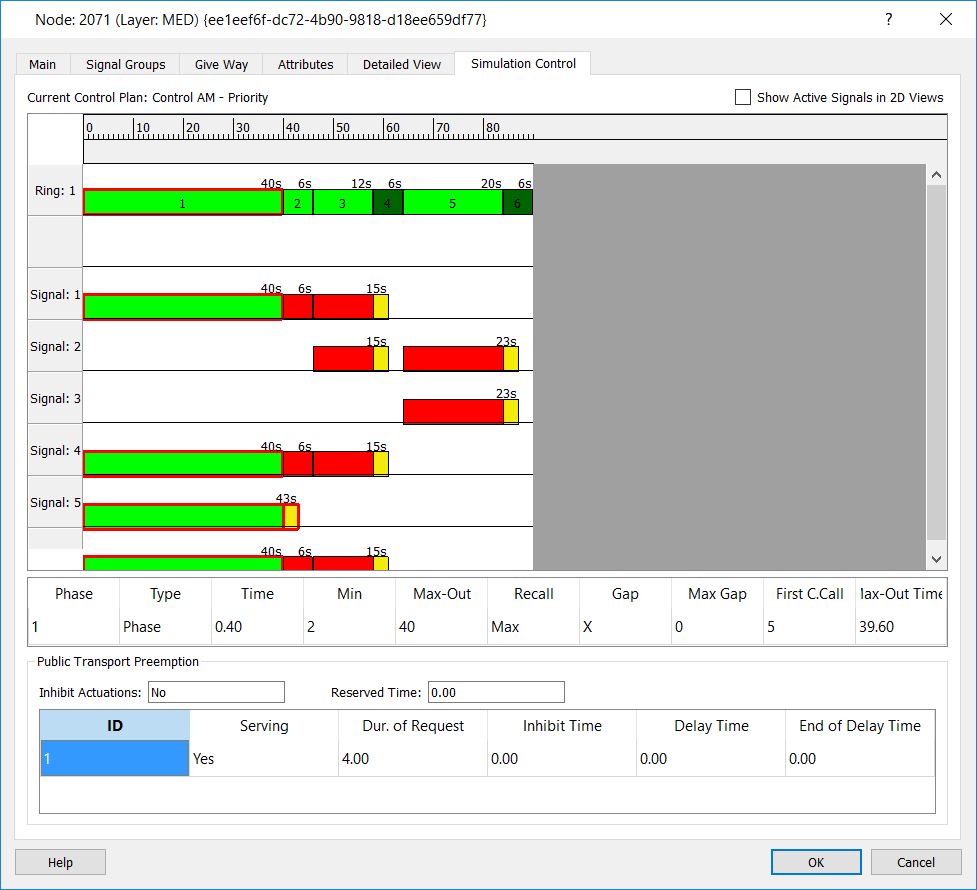Select the Give Way tab
This screenshot has width=977, height=890.
(221, 64)
